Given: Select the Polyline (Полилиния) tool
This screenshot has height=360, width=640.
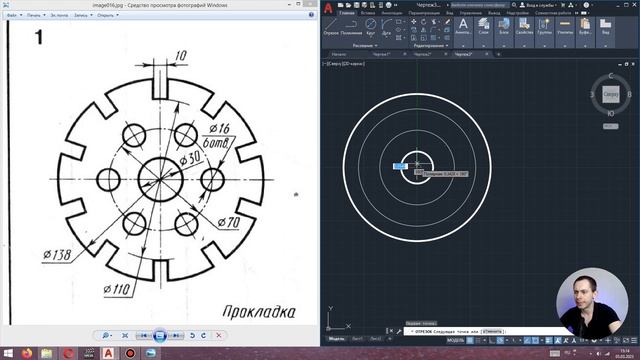Looking at the screenshot, I should [351, 27].
